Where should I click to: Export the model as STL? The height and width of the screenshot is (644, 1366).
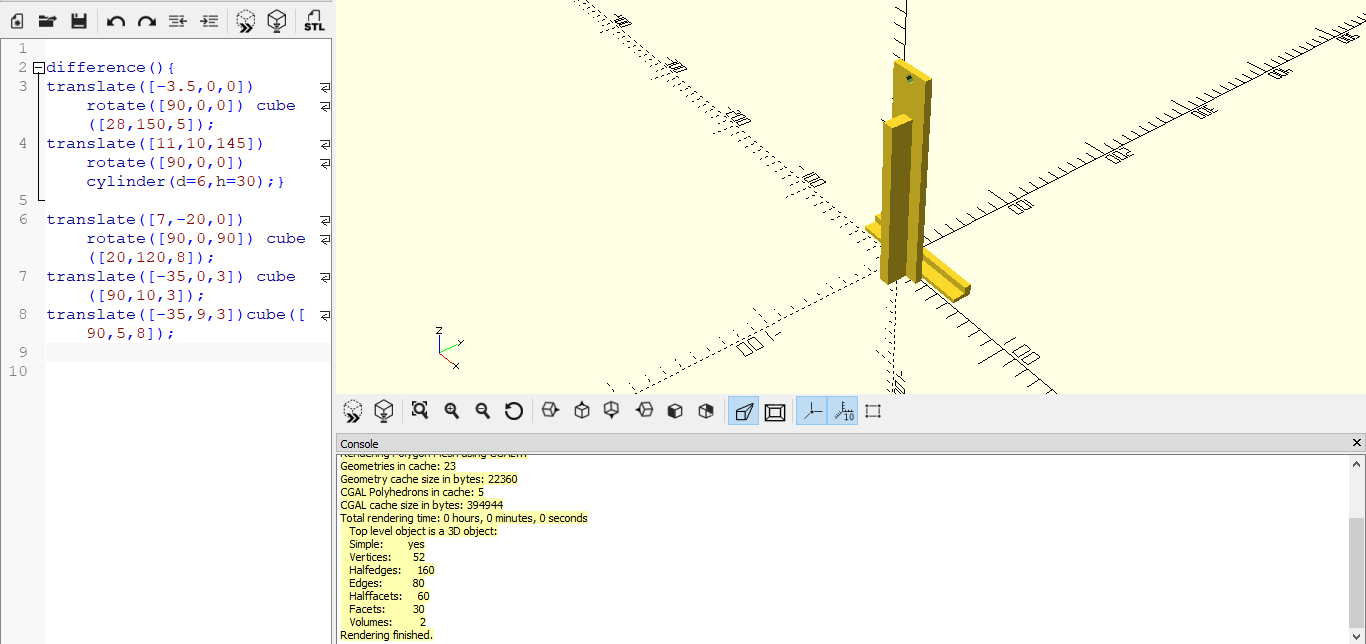click(314, 21)
